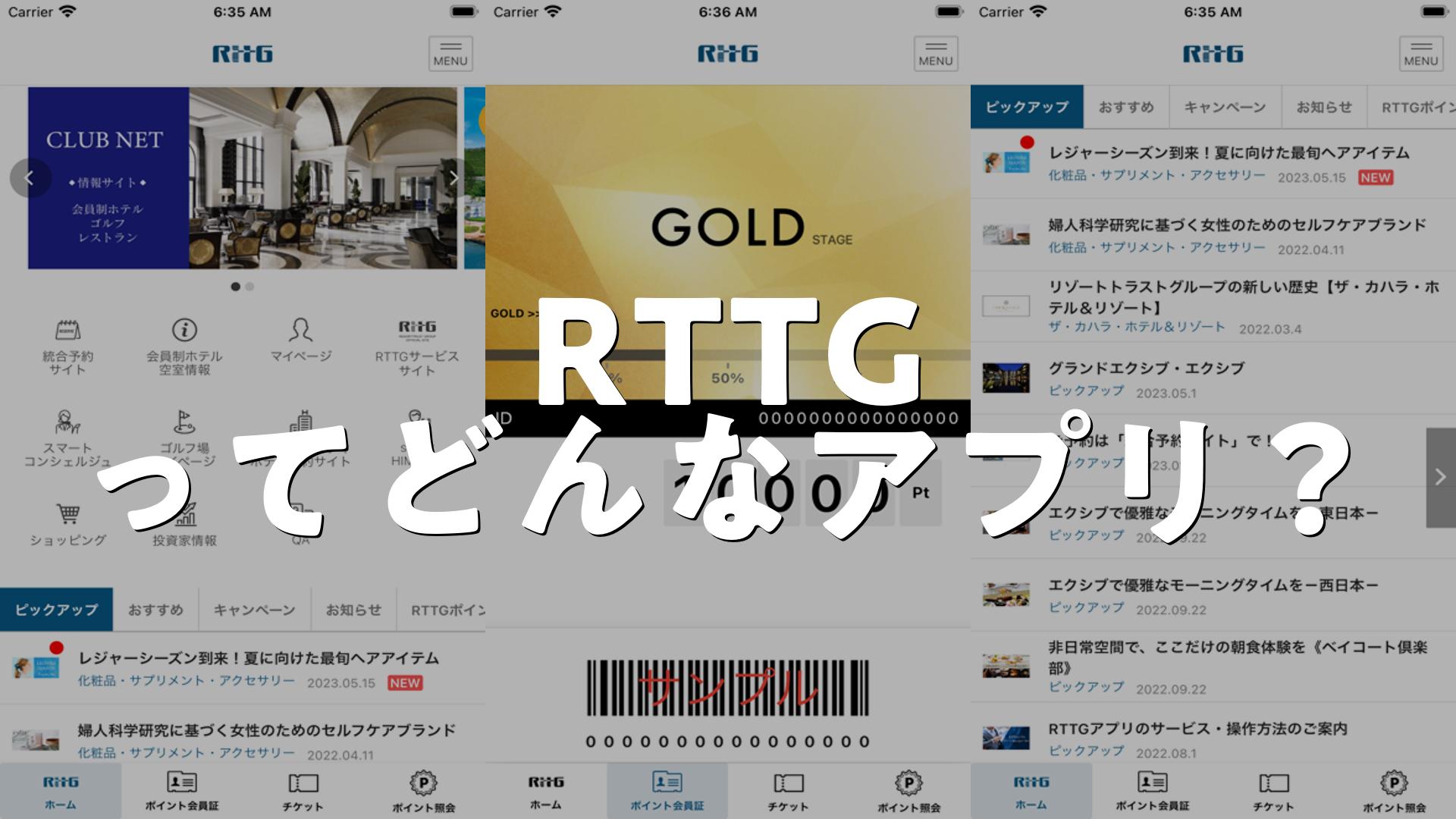Select the second carousel page dot
Viewport: 1456px width, 819px height.
pos(249,287)
